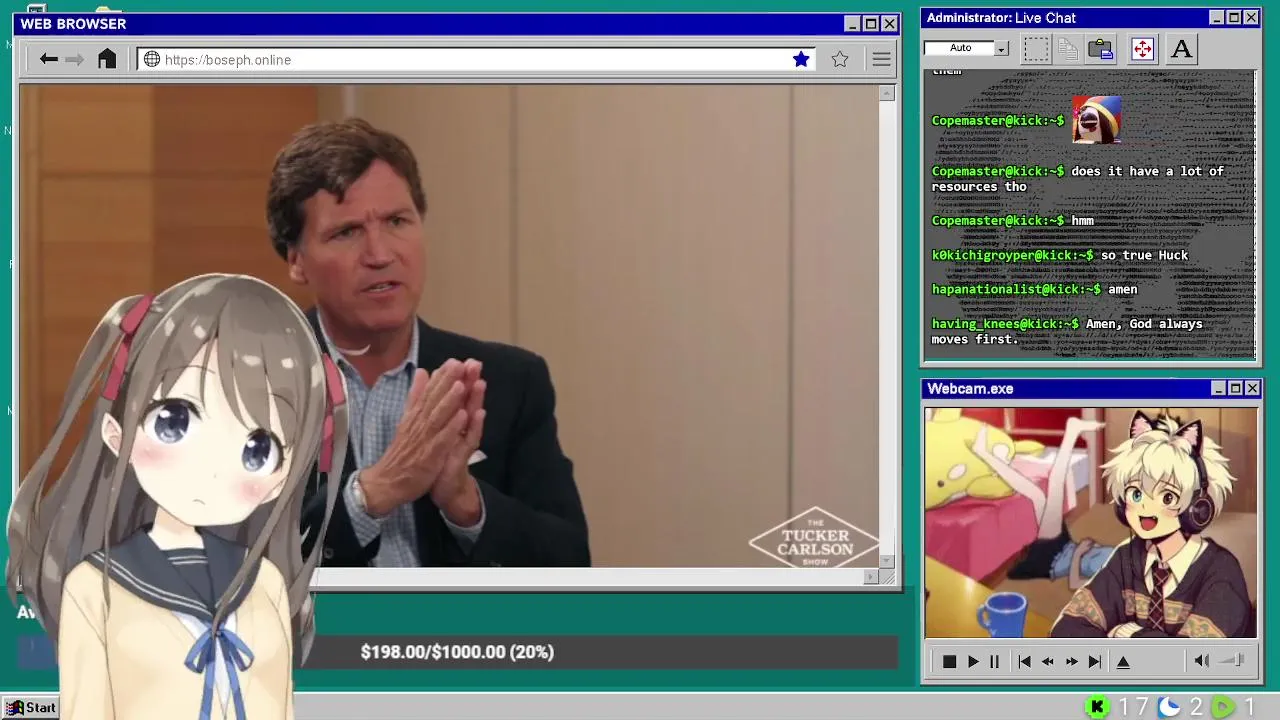Fast forward in Webcam.exe player
This screenshot has height=720, width=1280.
pyautogui.click(x=1072, y=662)
